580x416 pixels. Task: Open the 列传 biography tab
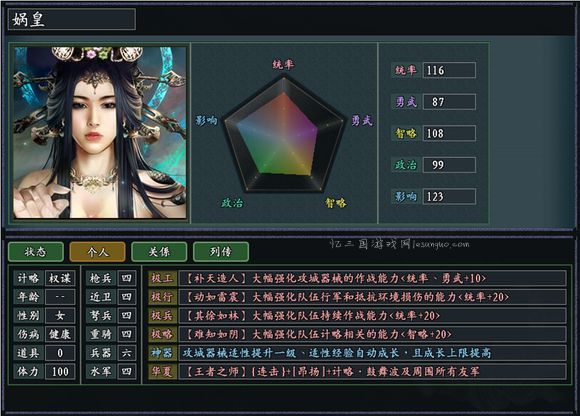pyautogui.click(x=221, y=252)
